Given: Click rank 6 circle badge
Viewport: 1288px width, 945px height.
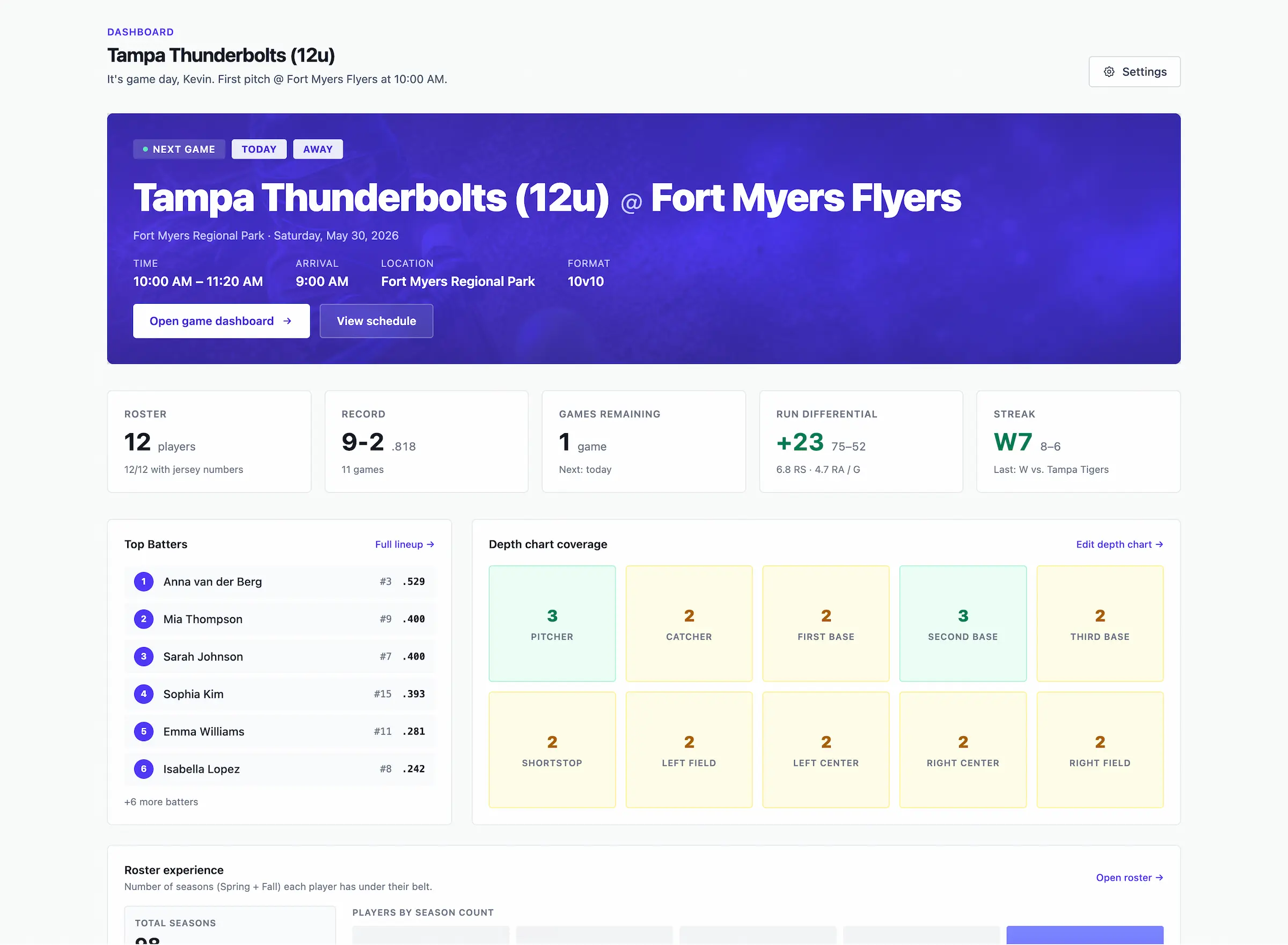Looking at the screenshot, I should click(143, 769).
